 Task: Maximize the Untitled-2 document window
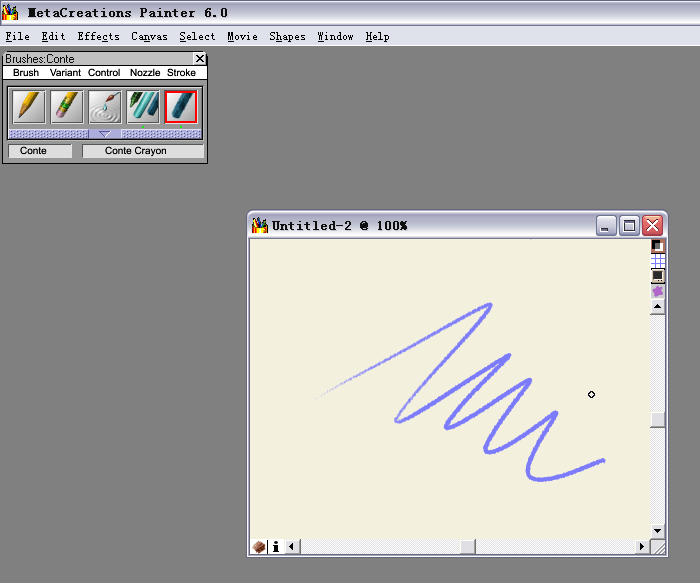tap(629, 225)
